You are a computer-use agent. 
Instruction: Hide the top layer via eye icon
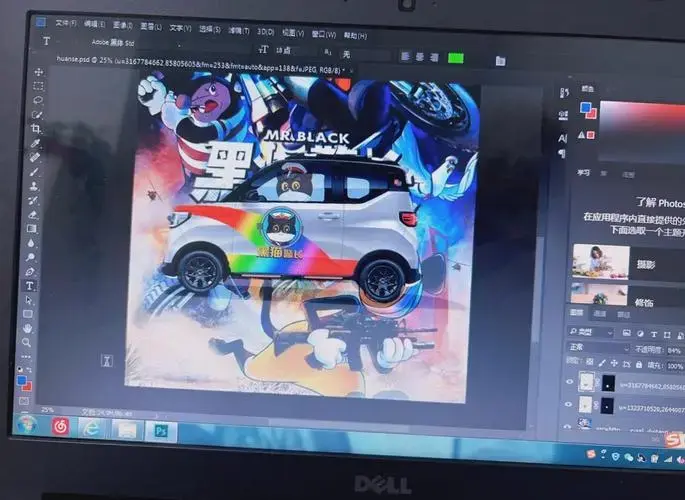coord(569,382)
